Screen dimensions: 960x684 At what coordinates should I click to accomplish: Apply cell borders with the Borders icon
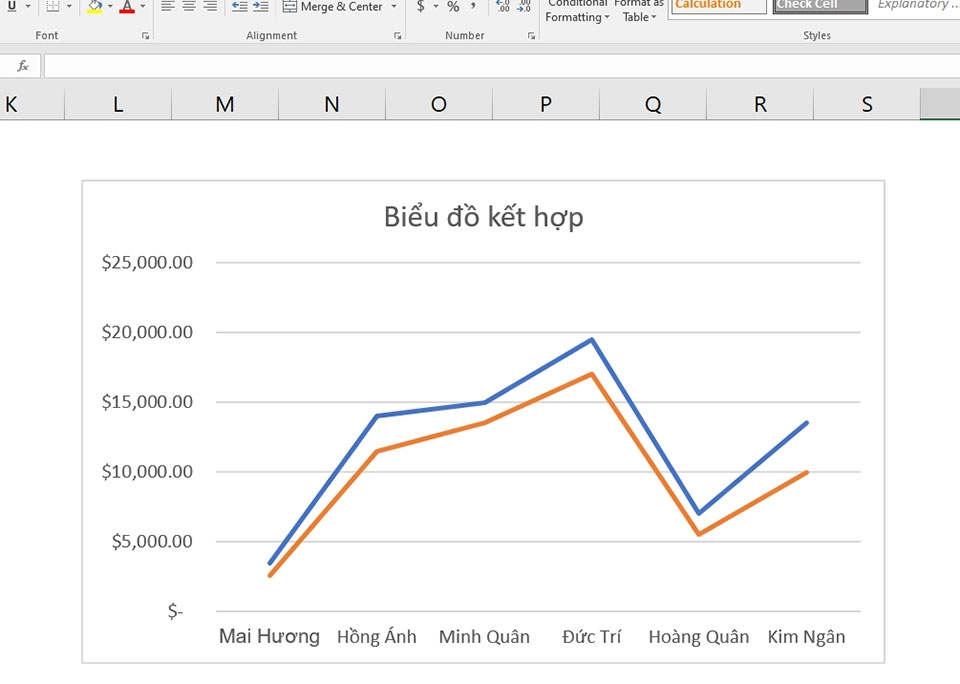point(53,6)
